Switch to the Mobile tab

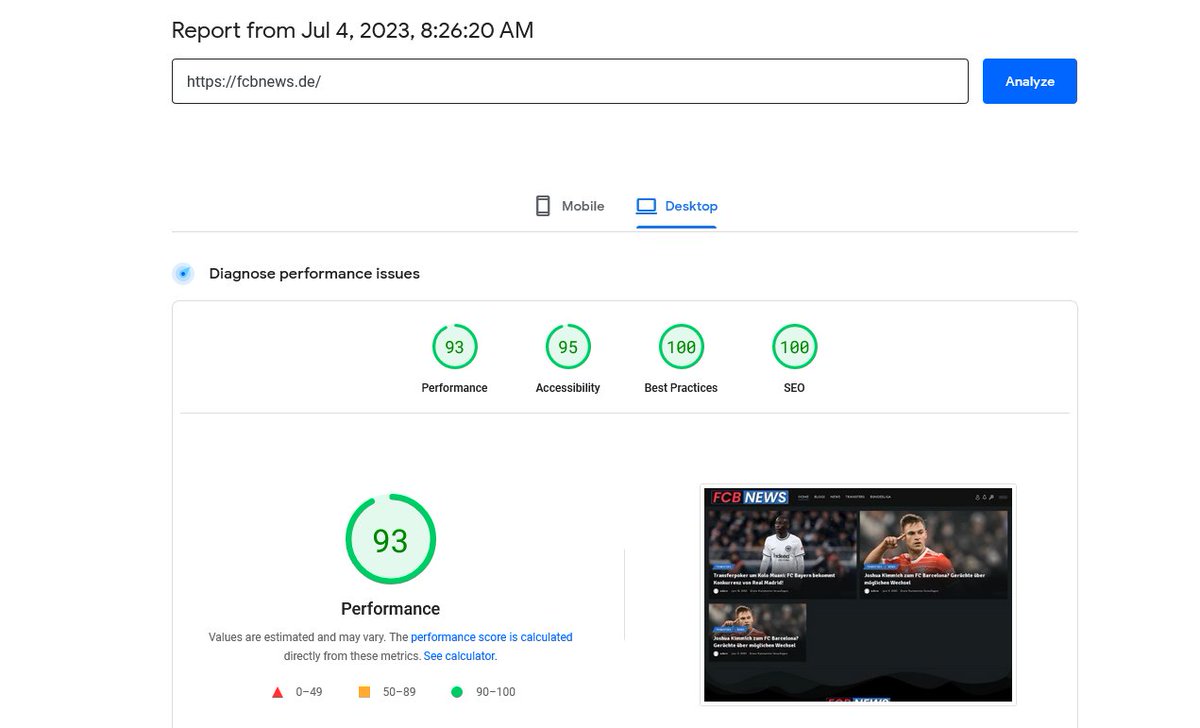pyautogui.click(x=570, y=206)
